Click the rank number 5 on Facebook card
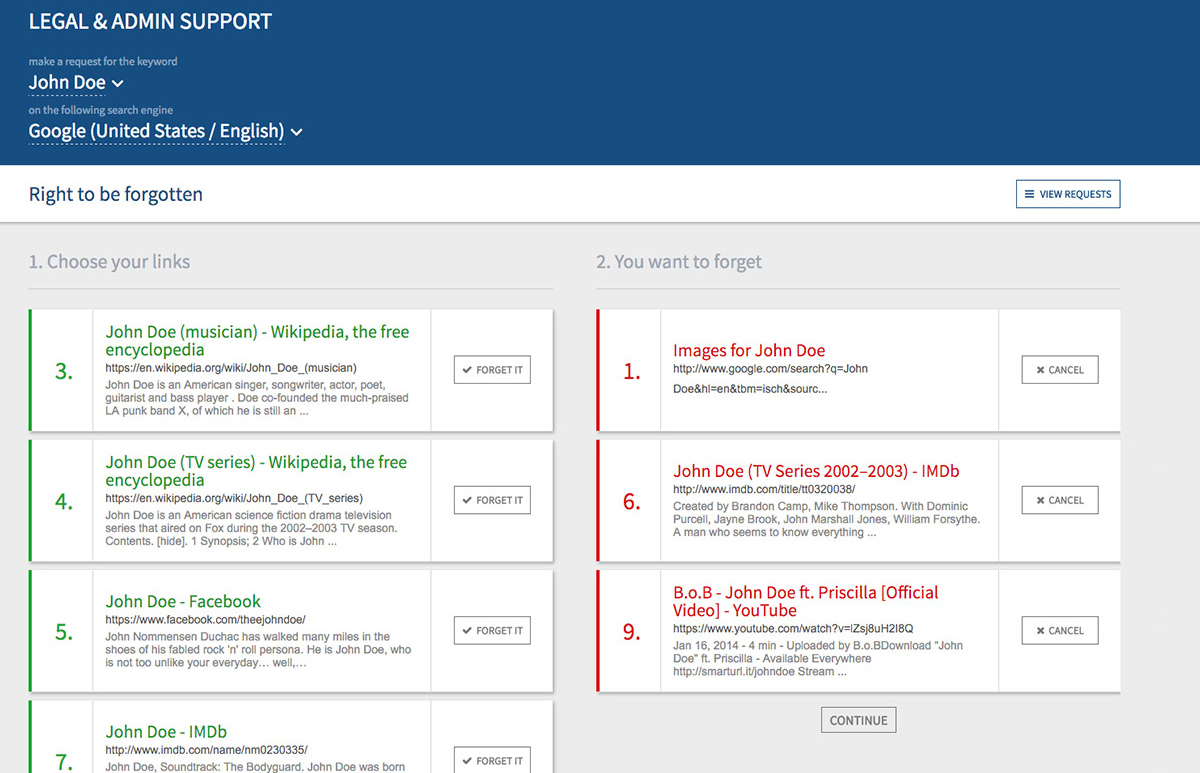The width and height of the screenshot is (1200, 773). click(64, 632)
